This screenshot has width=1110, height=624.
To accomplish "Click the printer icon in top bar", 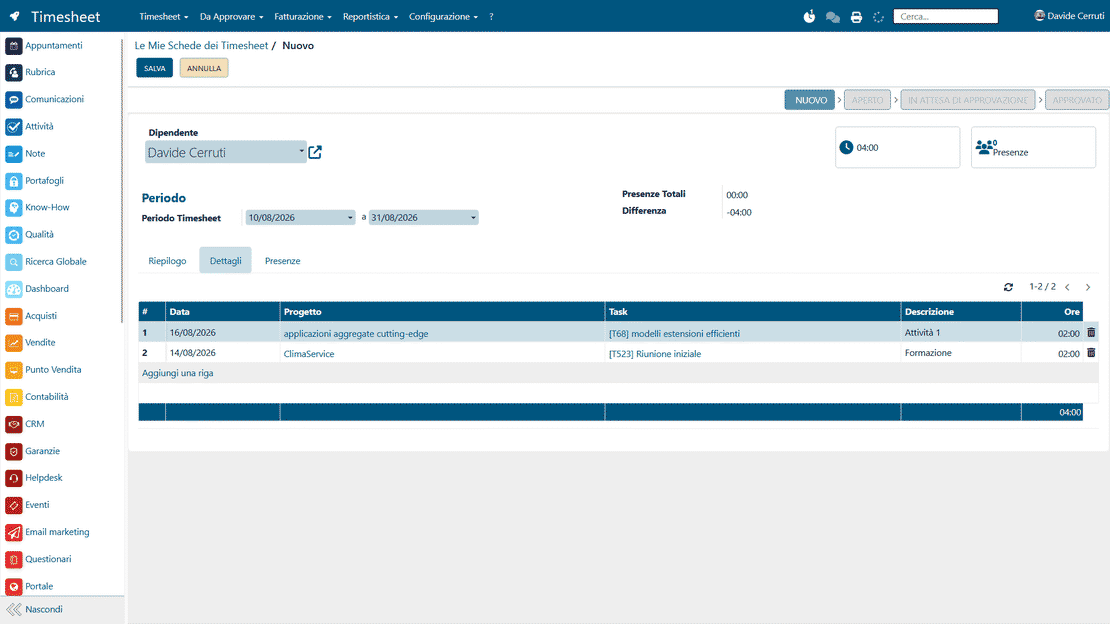I will point(856,17).
